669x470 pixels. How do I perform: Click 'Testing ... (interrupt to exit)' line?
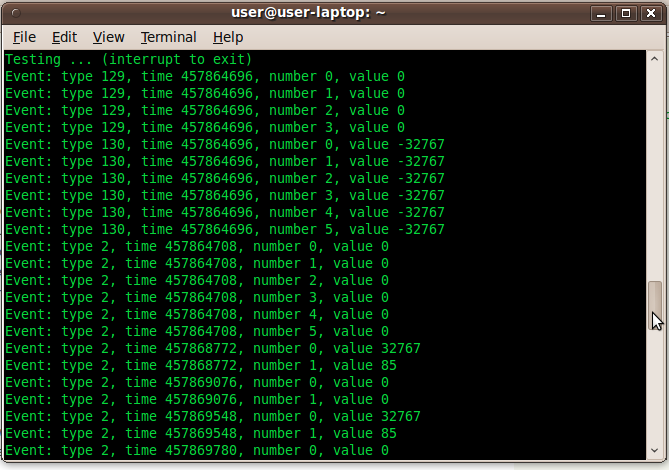[128, 59]
